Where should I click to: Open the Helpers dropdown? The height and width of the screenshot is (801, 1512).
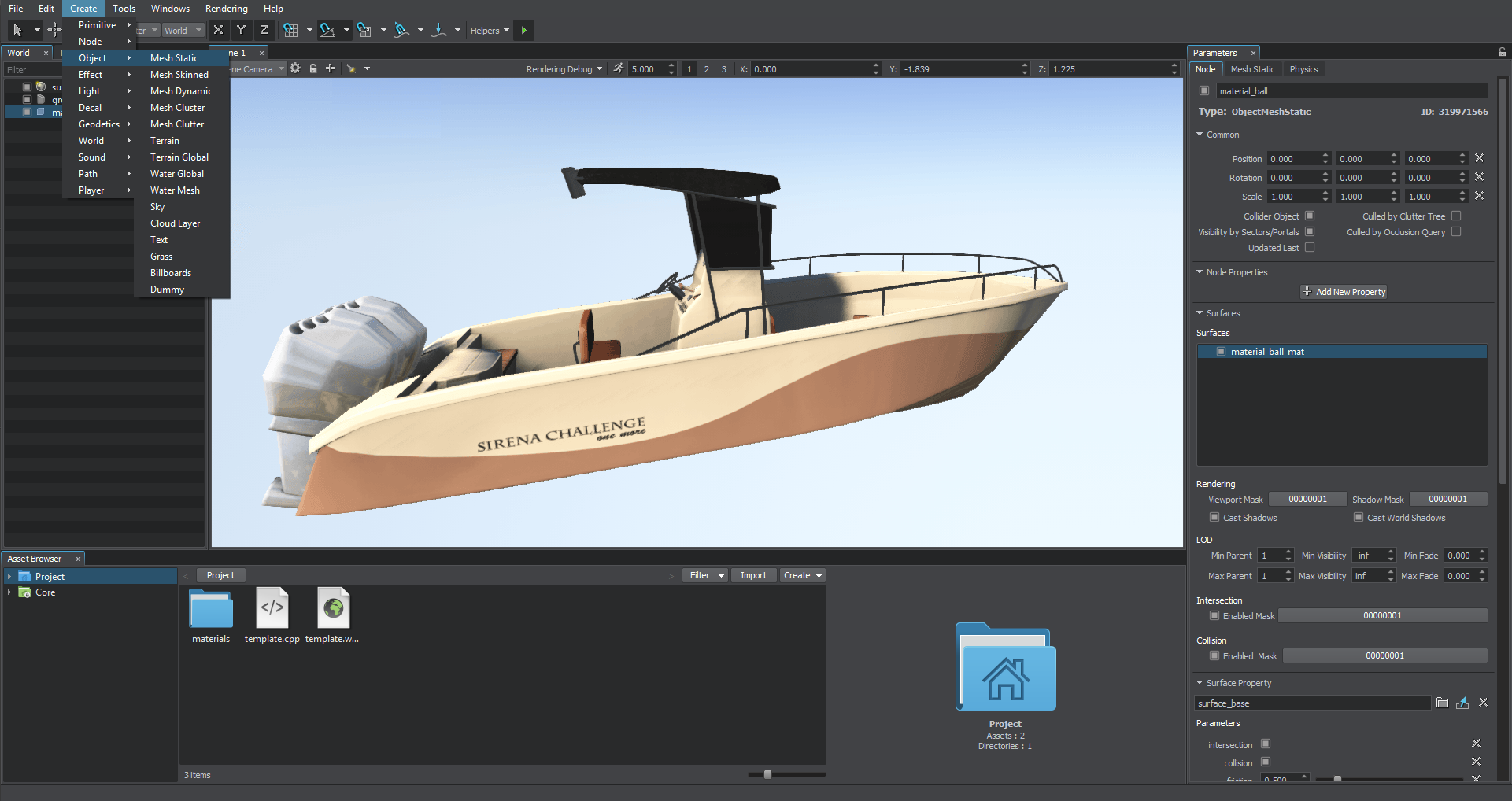click(x=490, y=31)
